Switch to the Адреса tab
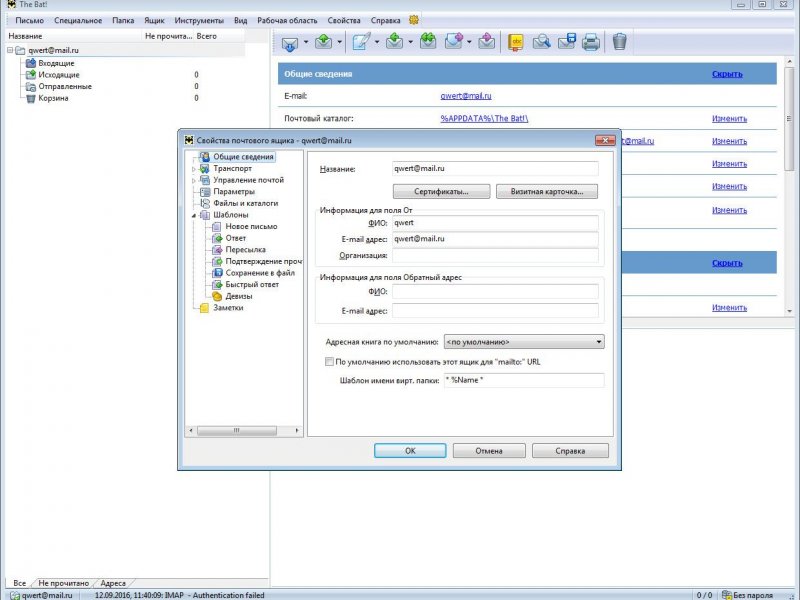 click(x=113, y=583)
